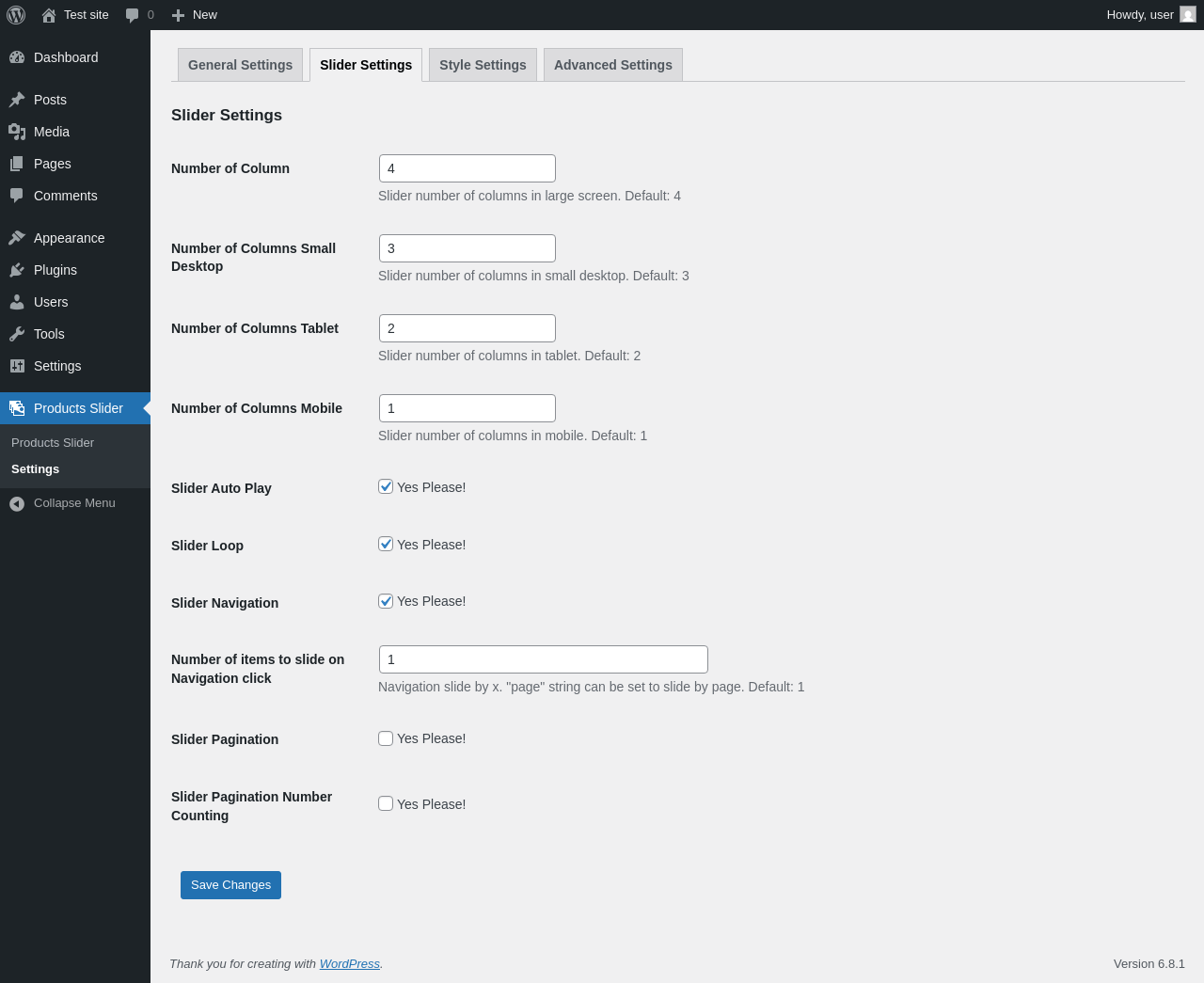The image size is (1204, 983).
Task: Click the Test site home icon
Action: (x=49, y=15)
